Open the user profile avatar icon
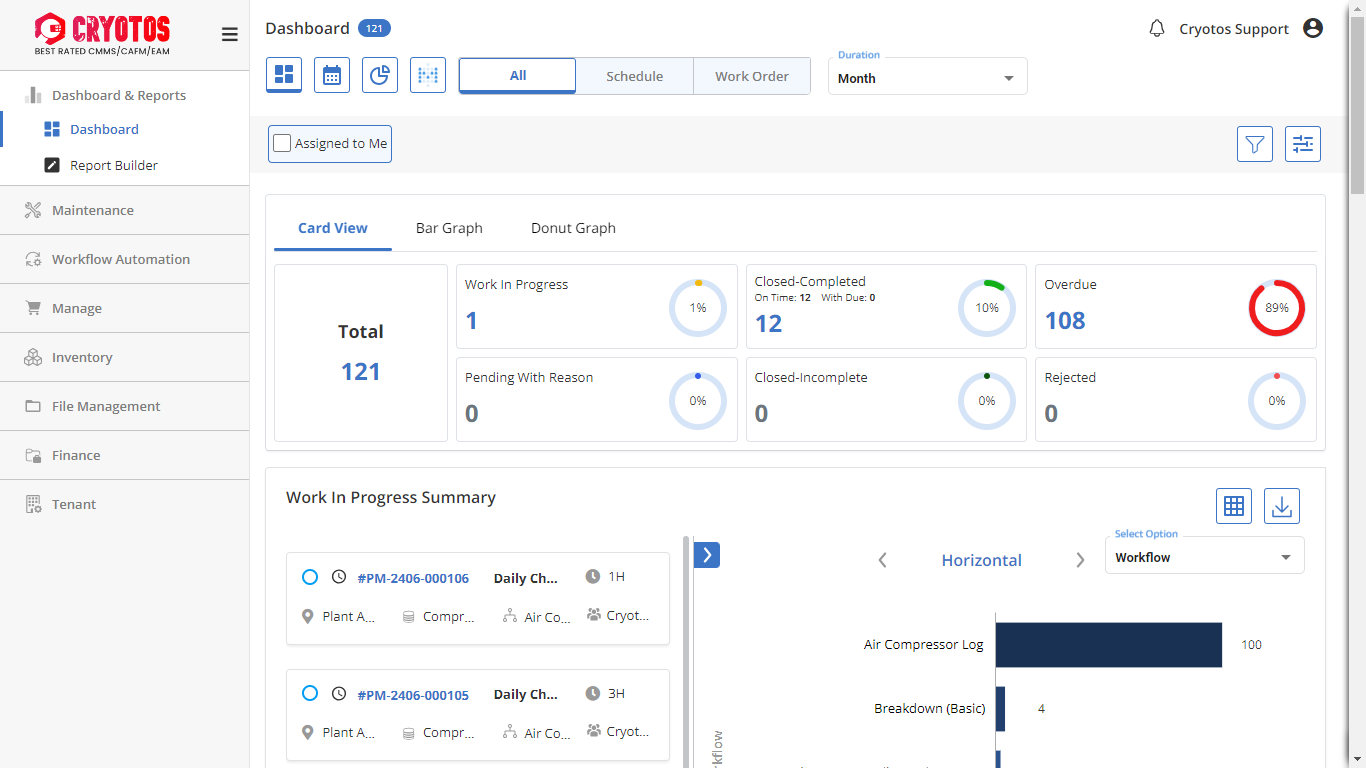The image size is (1366, 768). click(x=1313, y=29)
